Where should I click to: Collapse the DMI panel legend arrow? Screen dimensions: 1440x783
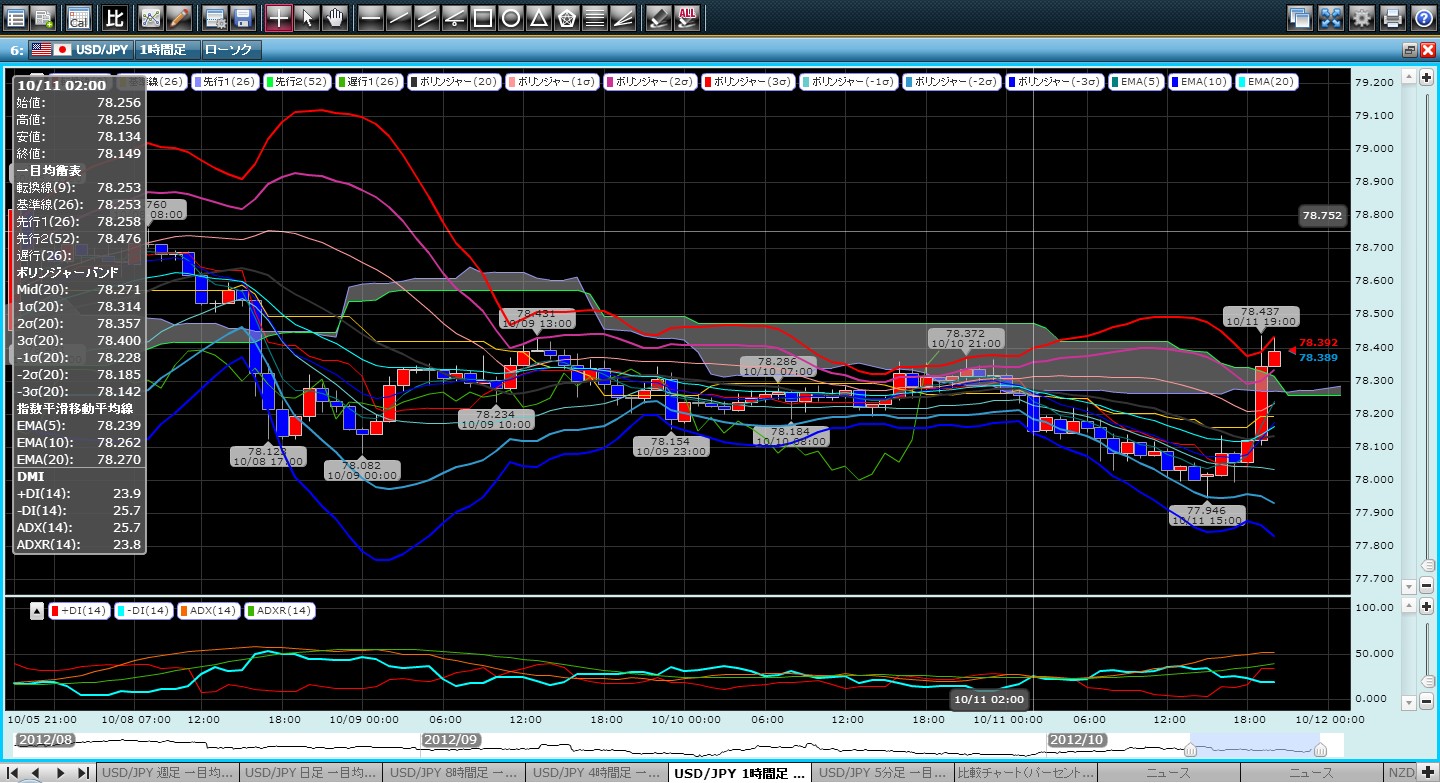click(37, 611)
